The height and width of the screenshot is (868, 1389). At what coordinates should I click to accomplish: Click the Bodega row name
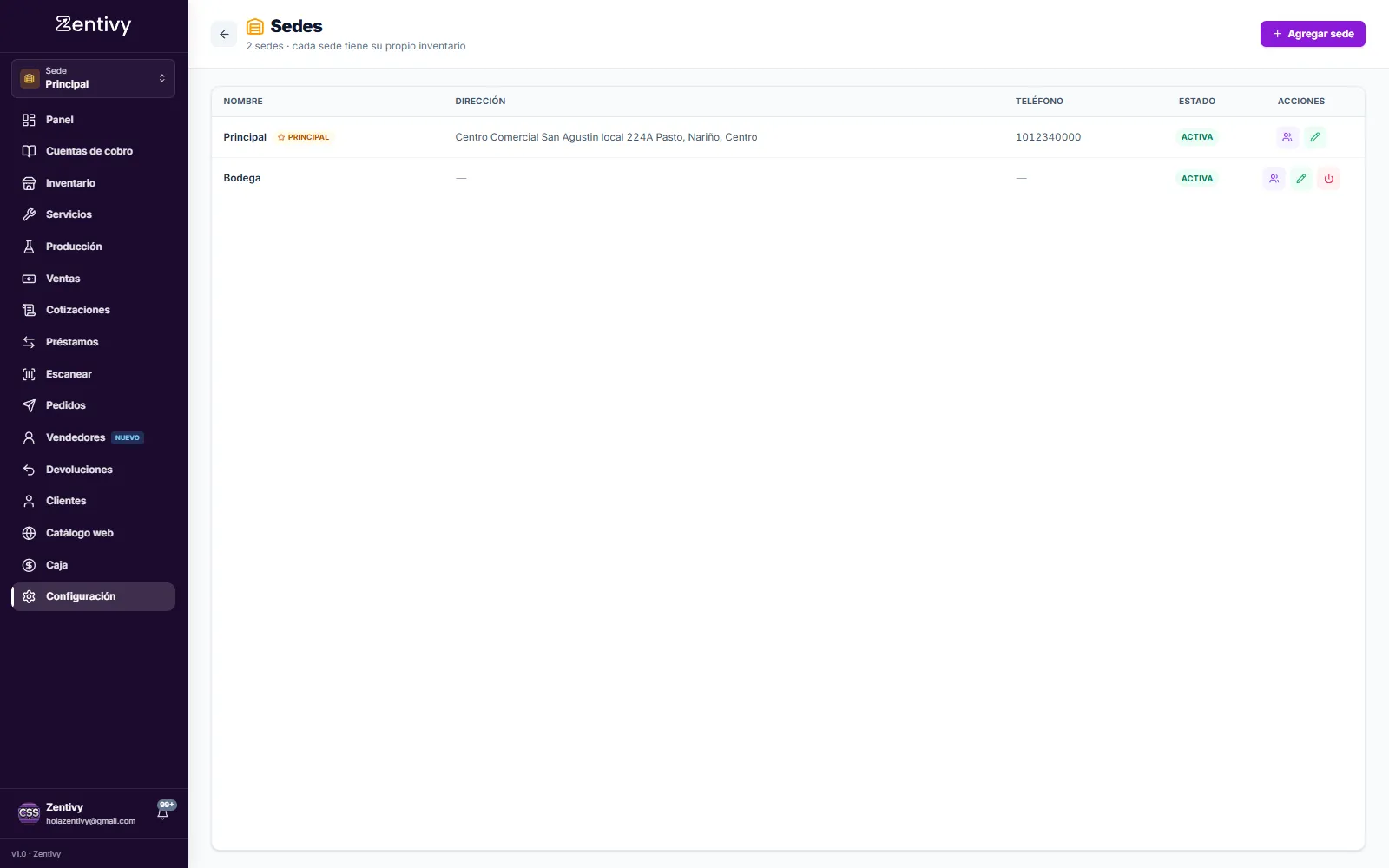click(242, 178)
